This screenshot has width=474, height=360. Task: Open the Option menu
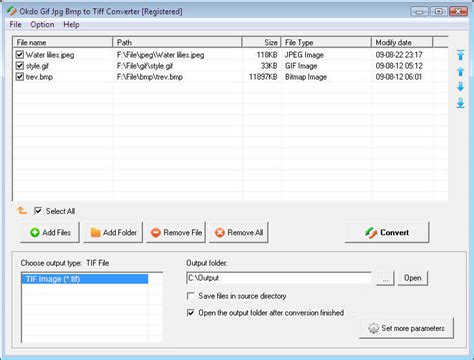(42, 24)
